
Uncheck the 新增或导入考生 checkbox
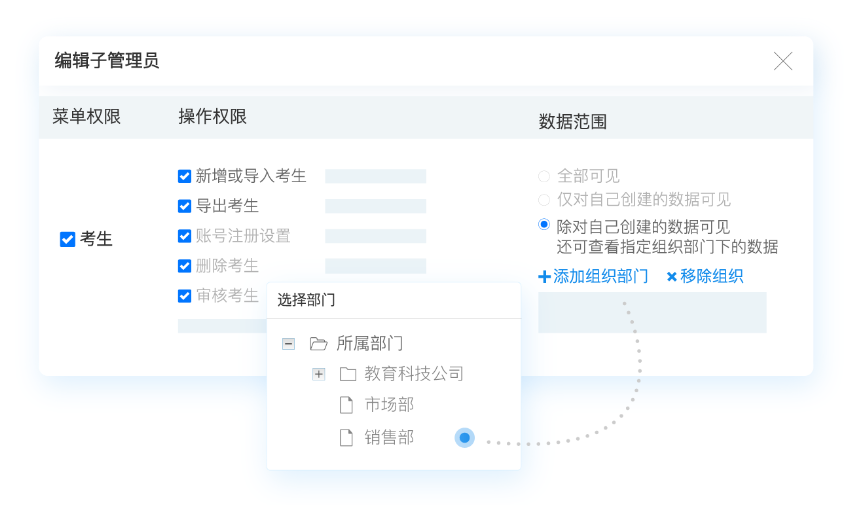184,176
